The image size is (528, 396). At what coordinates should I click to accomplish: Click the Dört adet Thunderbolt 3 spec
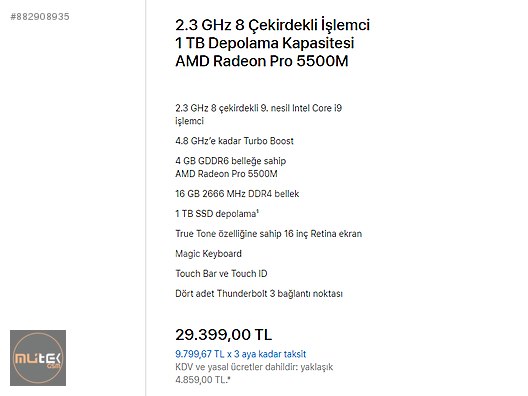tap(259, 294)
